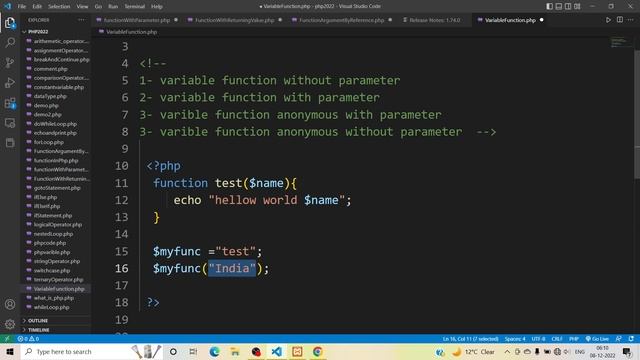Open the status bar notifications bell
This screenshot has width=640, height=360.
tap(631, 339)
